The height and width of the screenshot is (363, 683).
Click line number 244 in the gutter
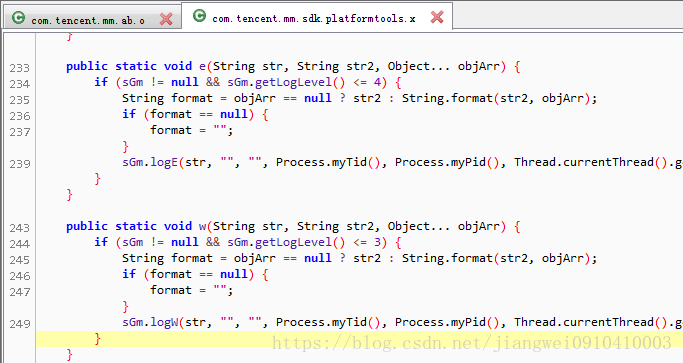click(x=20, y=244)
